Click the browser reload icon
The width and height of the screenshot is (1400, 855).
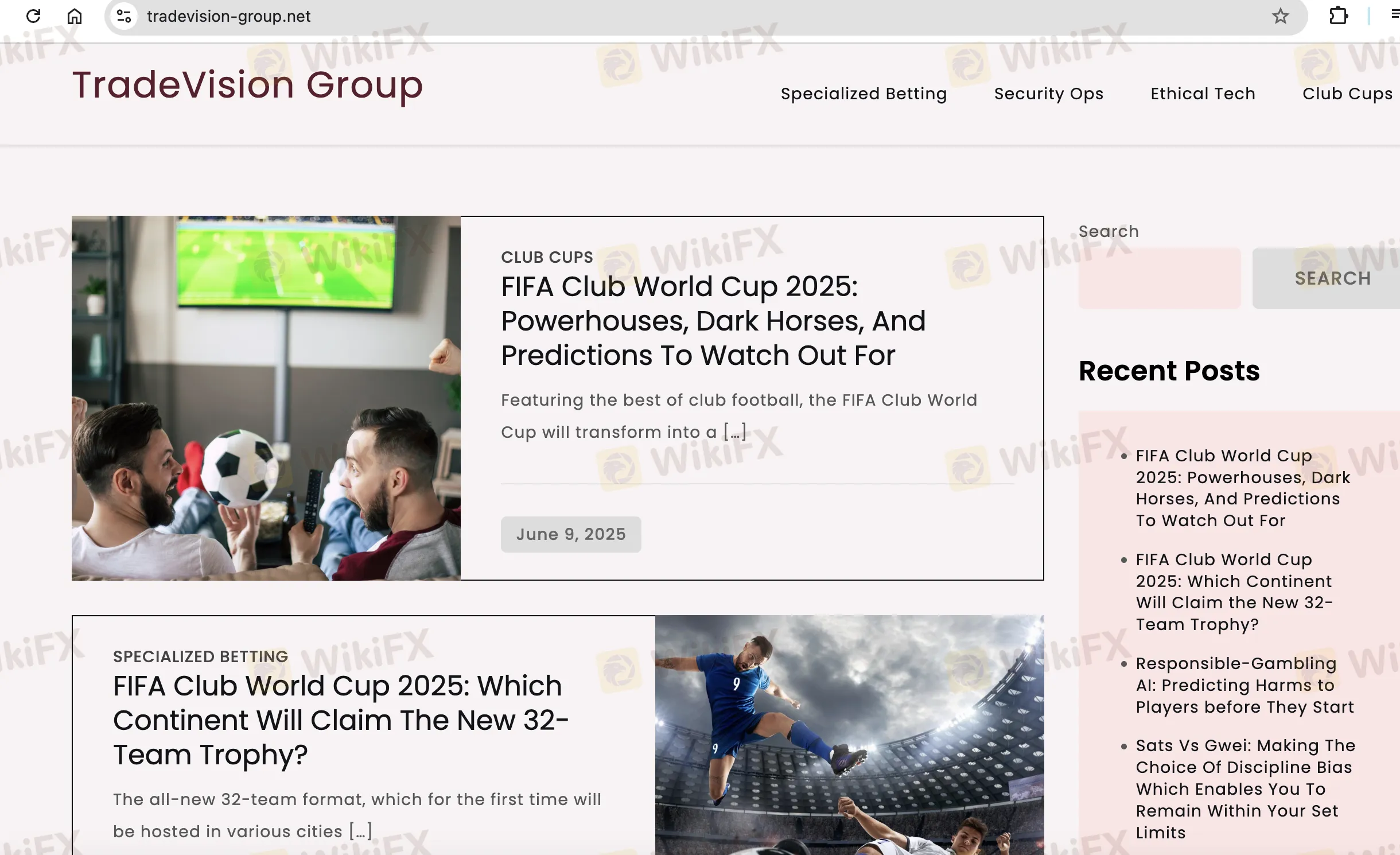click(x=33, y=16)
